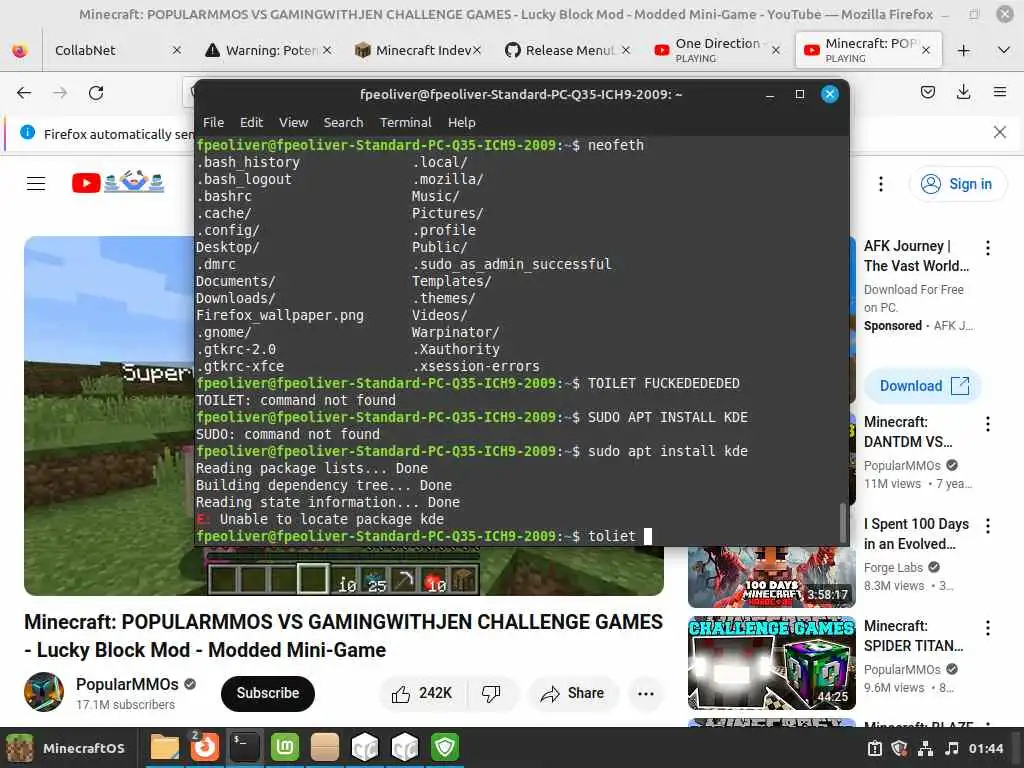The height and width of the screenshot is (768, 1024).
Task: List all tabs with the chevron dropdown
Action: [1004, 50]
